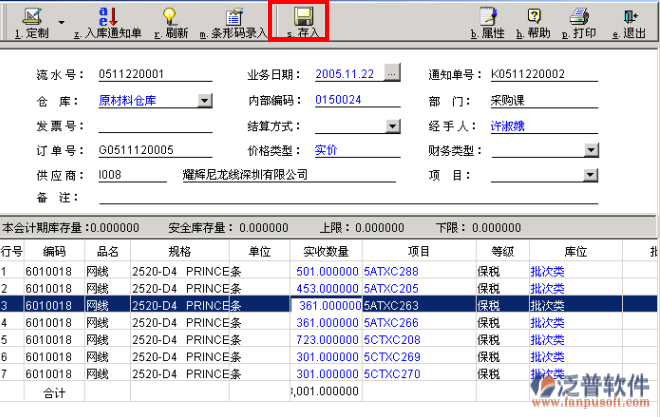This screenshot has height=417, width=660.
Task: Click the 单位 column header
Action: point(260,251)
